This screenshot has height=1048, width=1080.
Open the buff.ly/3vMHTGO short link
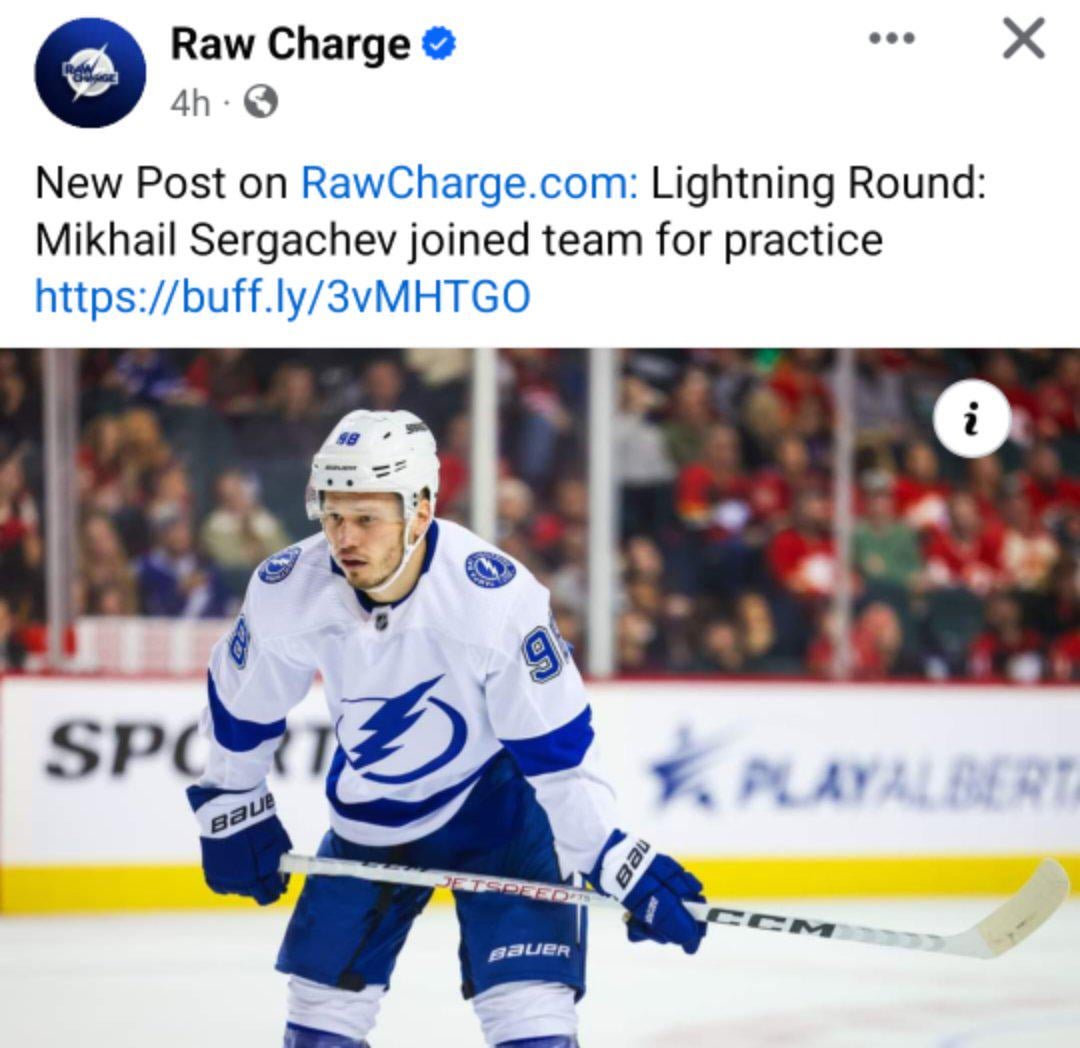click(x=282, y=296)
